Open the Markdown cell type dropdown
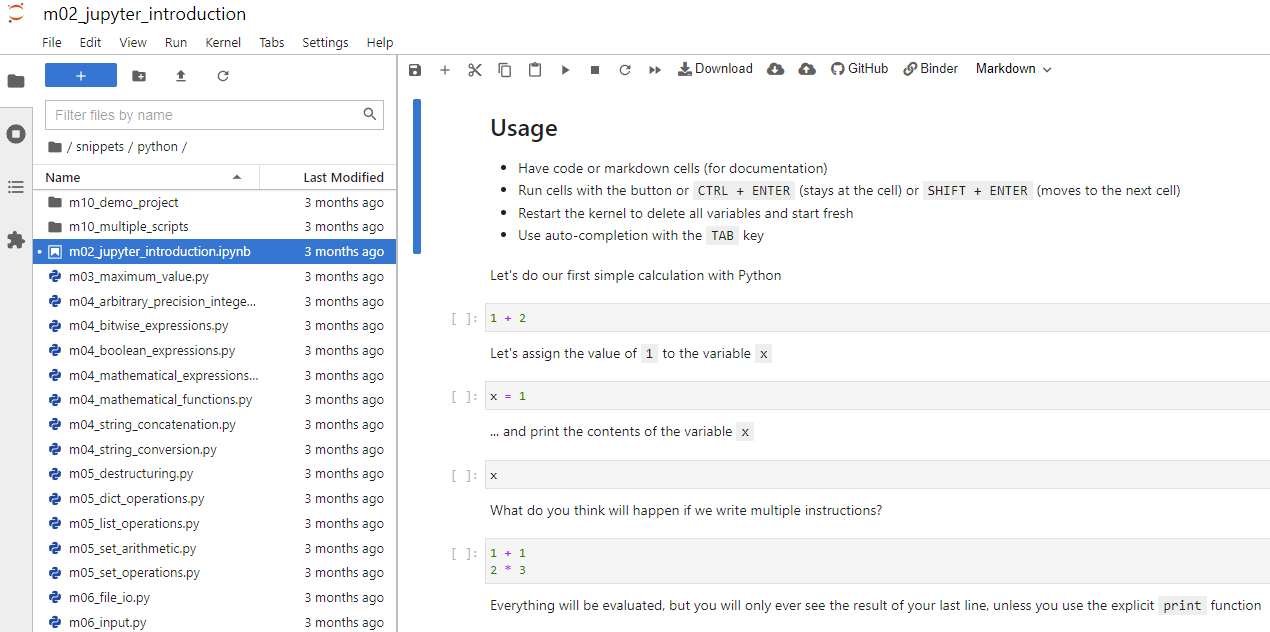Image resolution: width=1270 pixels, height=632 pixels. pyautogui.click(x=1012, y=68)
